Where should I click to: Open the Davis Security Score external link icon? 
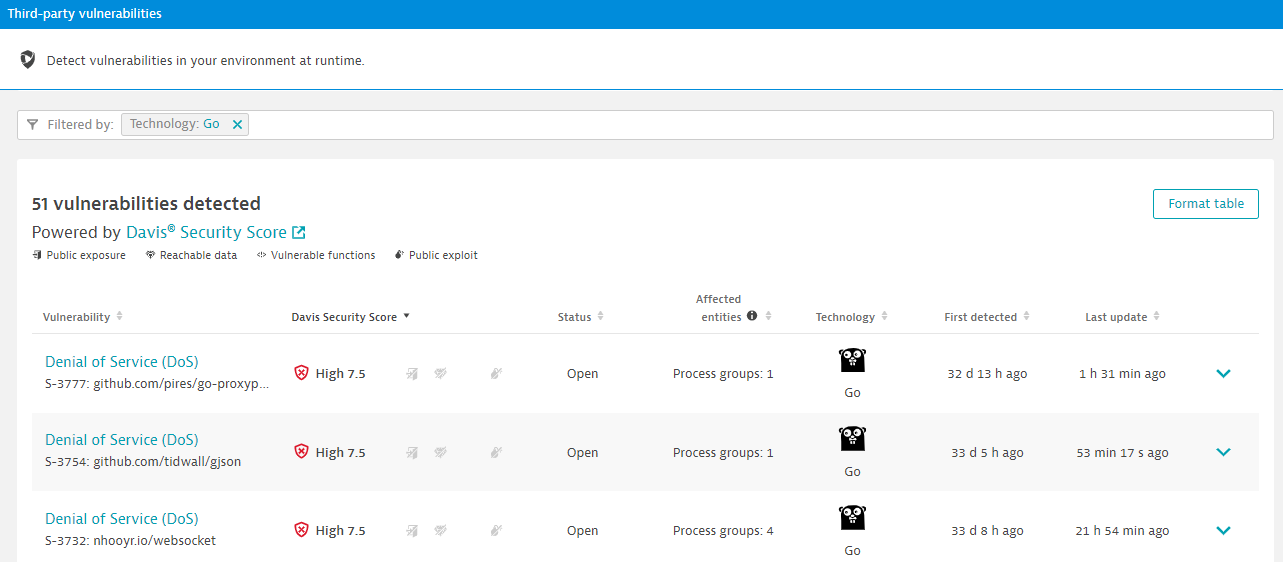[298, 232]
